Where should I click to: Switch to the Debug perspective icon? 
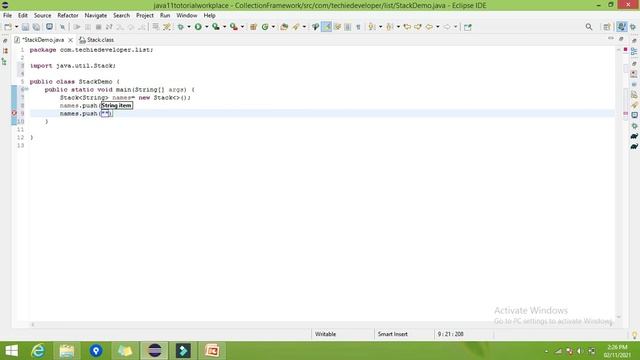(x=633, y=27)
